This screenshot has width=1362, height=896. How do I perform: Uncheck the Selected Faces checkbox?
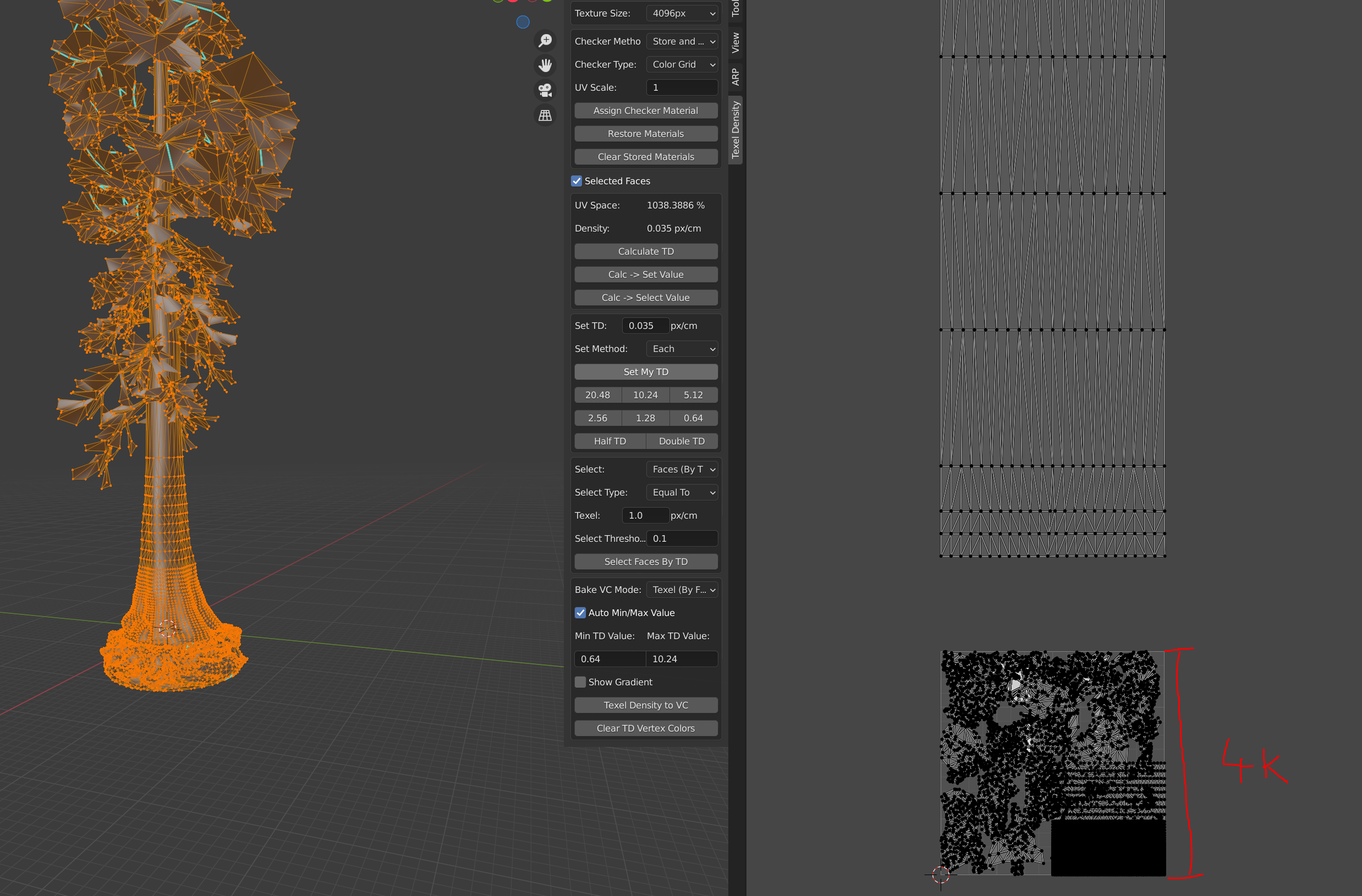(576, 181)
